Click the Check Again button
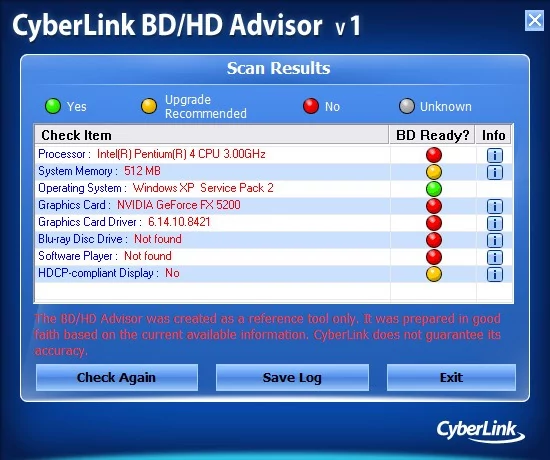 (x=117, y=378)
